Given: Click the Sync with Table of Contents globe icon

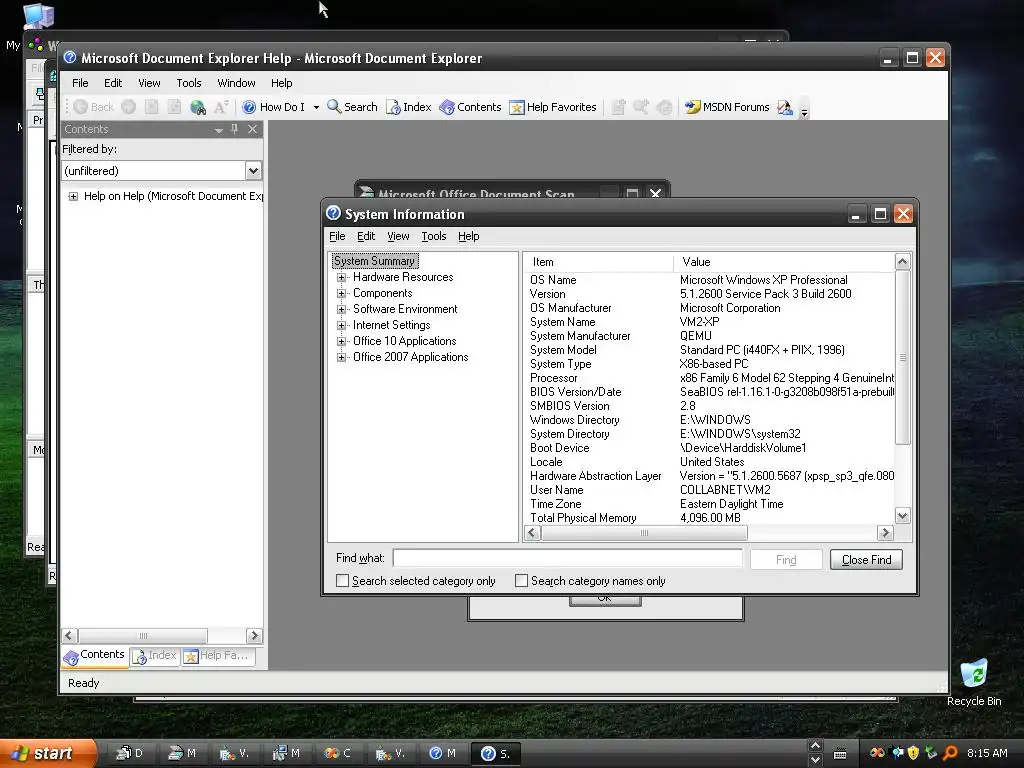Looking at the screenshot, I should point(197,107).
